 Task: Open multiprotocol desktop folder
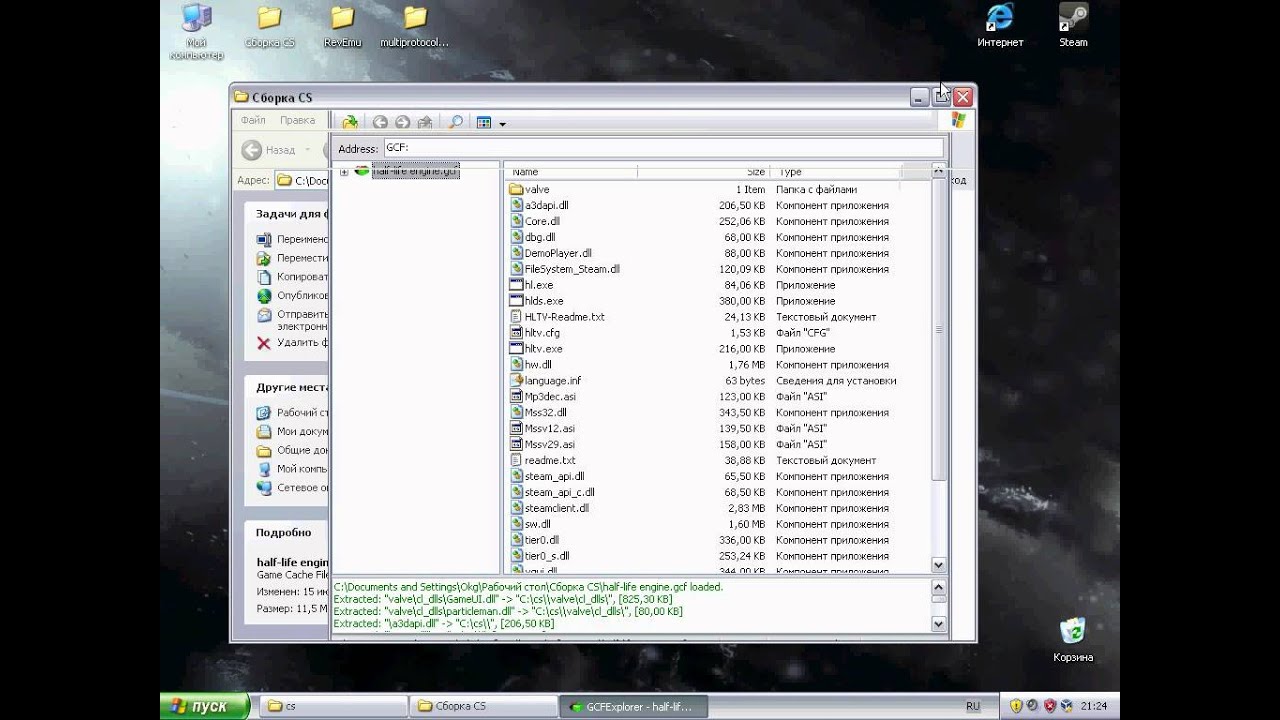[414, 27]
